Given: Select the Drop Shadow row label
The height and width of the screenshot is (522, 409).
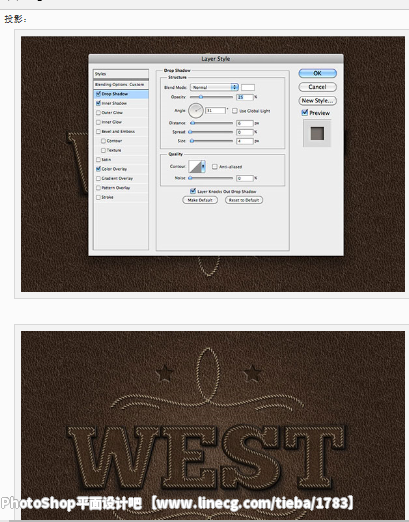Looking at the screenshot, I should [115, 94].
